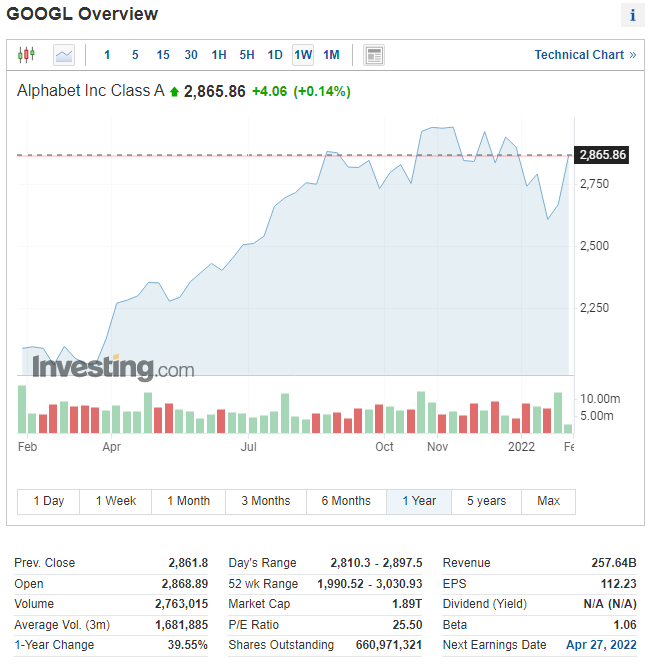This screenshot has height=669, width=654.
Task: Click the Alphabet Inc Class A title
Action: point(90,91)
